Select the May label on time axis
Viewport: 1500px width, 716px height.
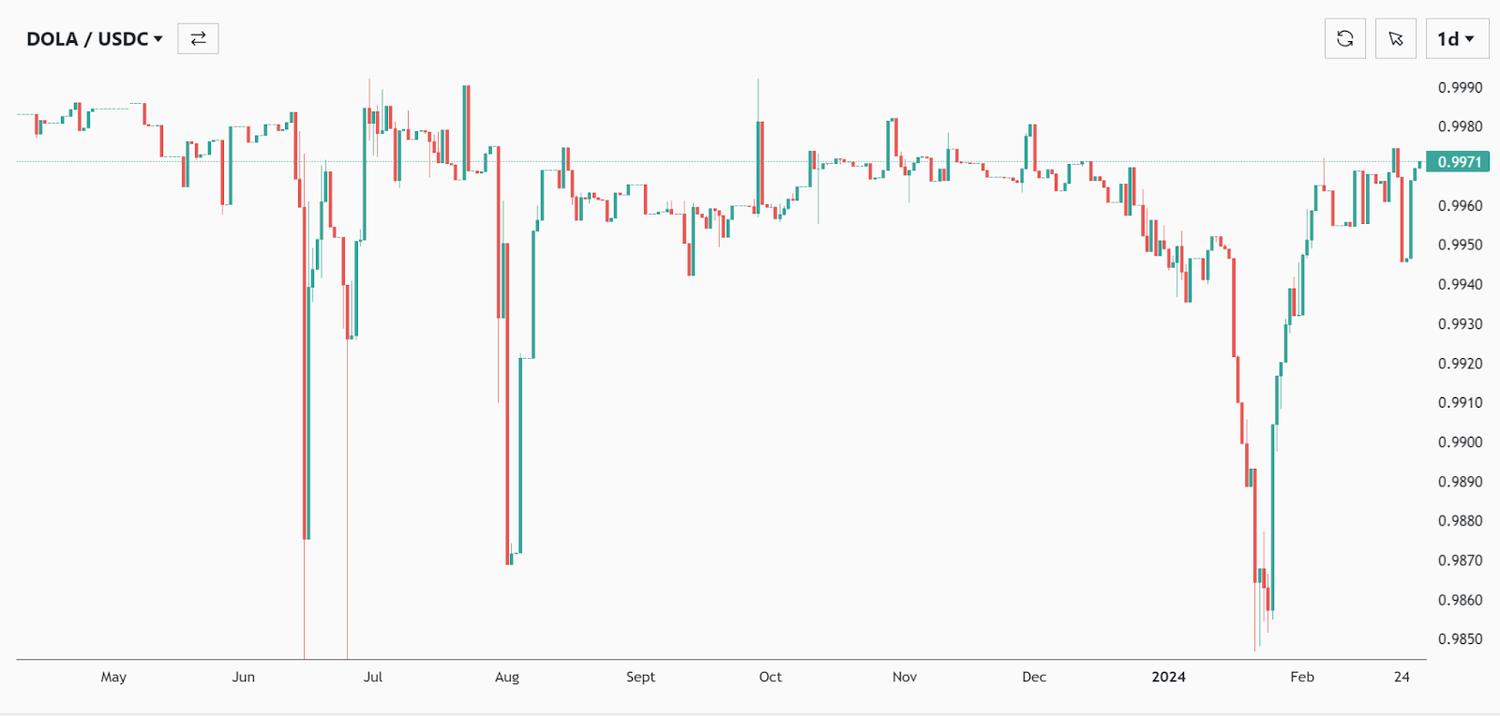tap(114, 677)
